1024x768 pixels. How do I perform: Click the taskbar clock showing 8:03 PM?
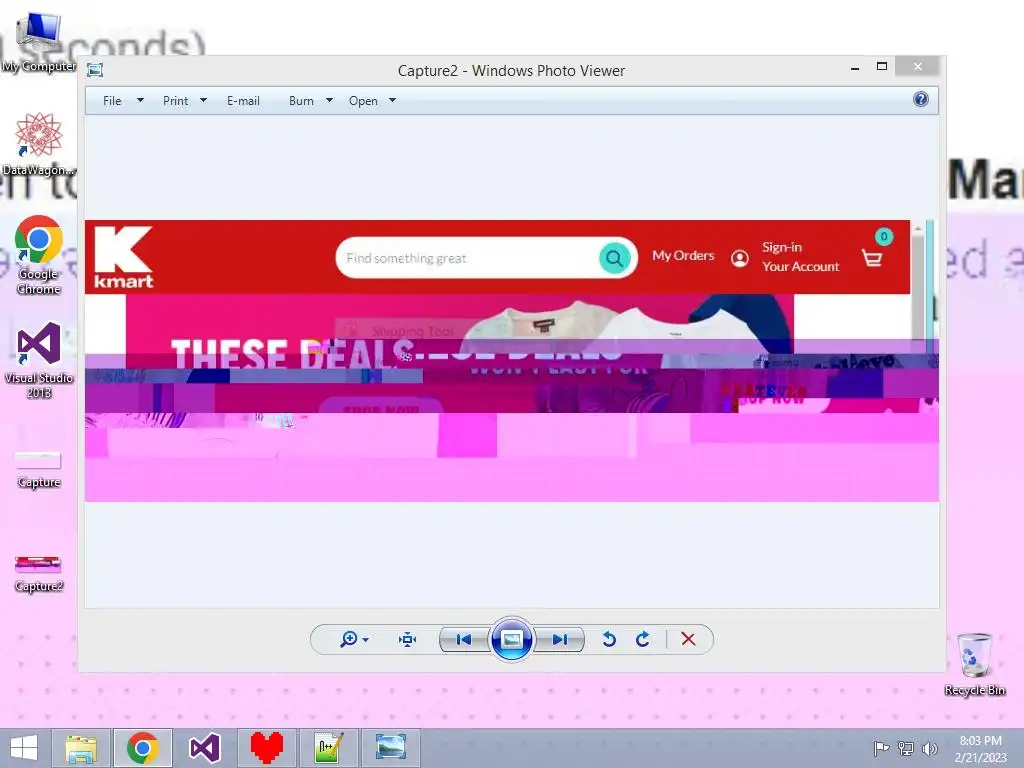980,749
